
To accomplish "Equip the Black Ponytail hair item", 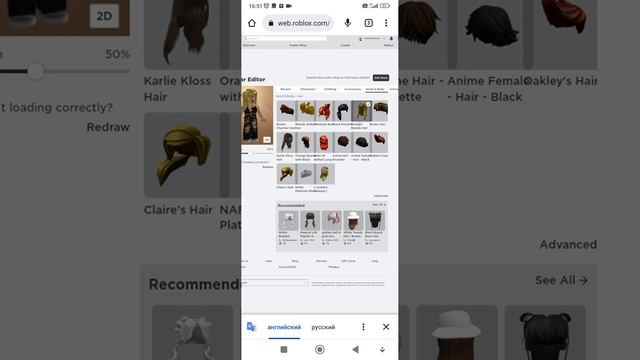I will point(343,111).
